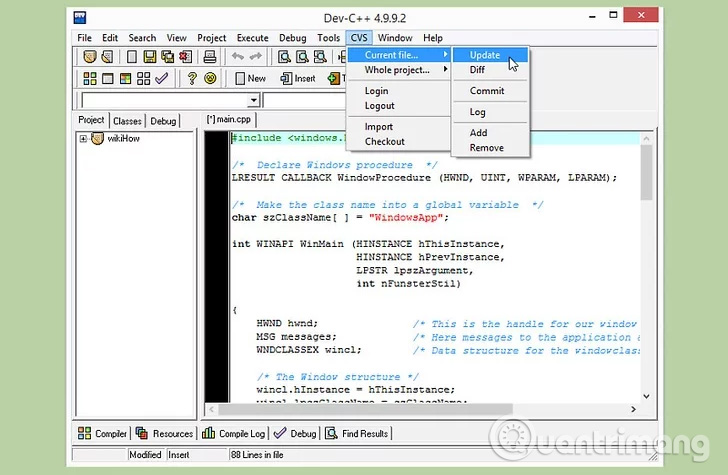The height and width of the screenshot is (475, 728).
Task: Open the Window menu
Action: (395, 38)
